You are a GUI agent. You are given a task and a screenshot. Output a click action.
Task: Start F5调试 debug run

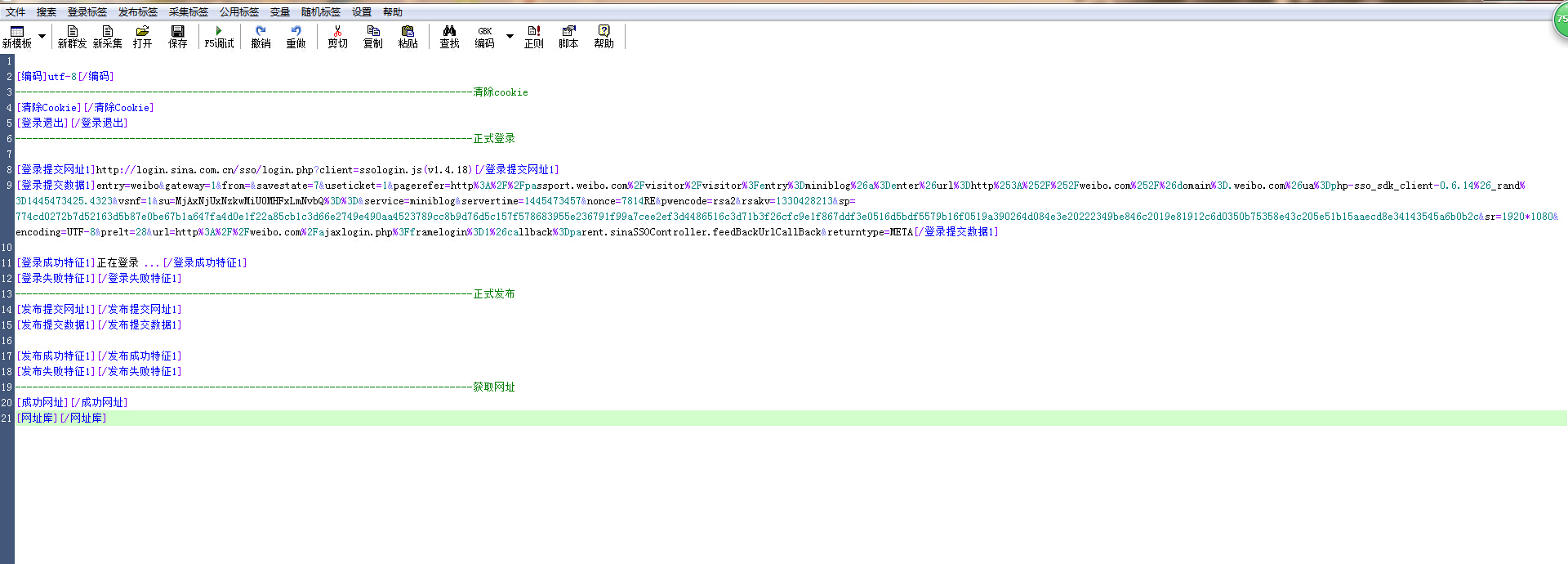(219, 36)
